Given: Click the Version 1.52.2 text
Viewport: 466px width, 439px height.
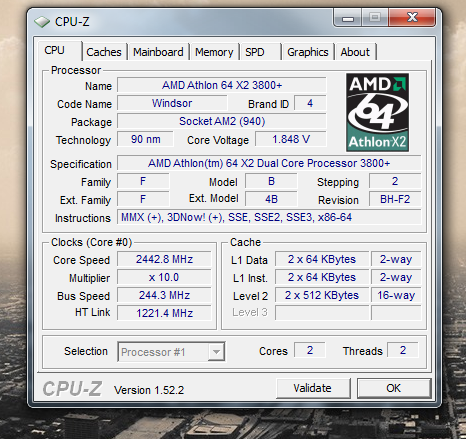Looking at the screenshot, I should [x=149, y=390].
